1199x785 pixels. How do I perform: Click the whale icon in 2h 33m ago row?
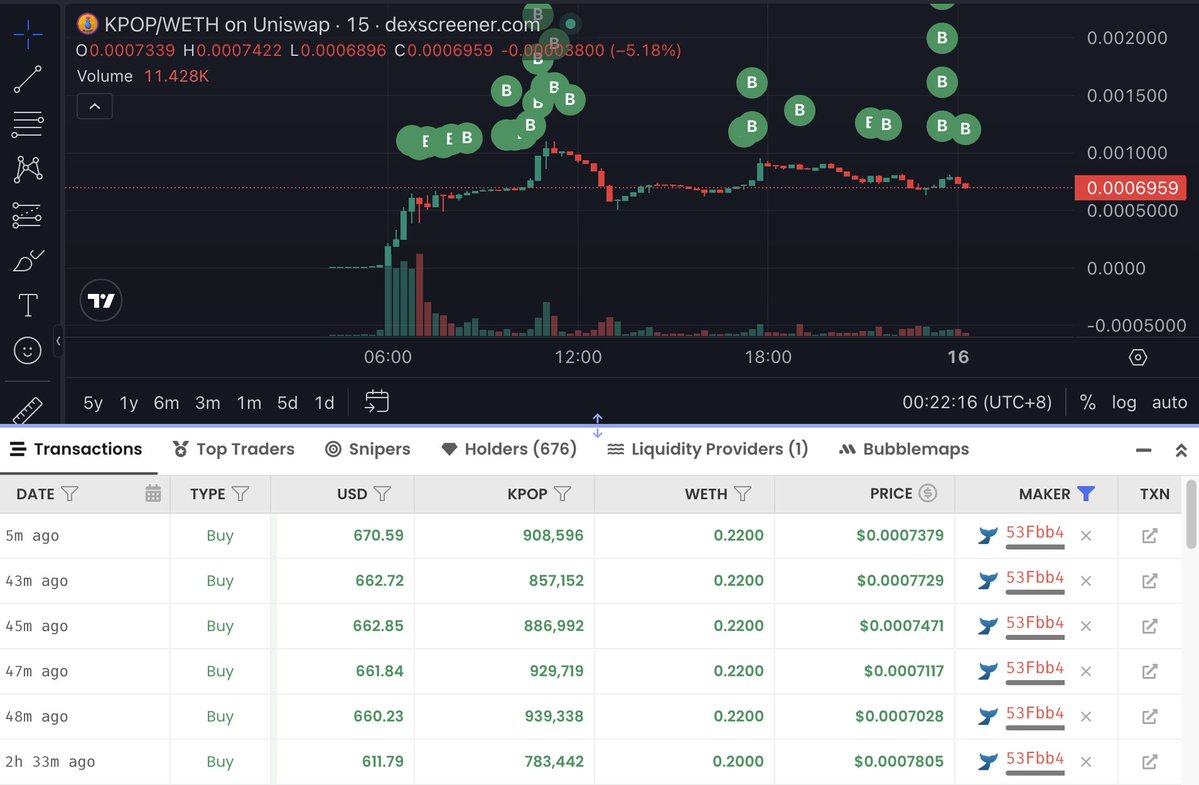[x=988, y=761]
